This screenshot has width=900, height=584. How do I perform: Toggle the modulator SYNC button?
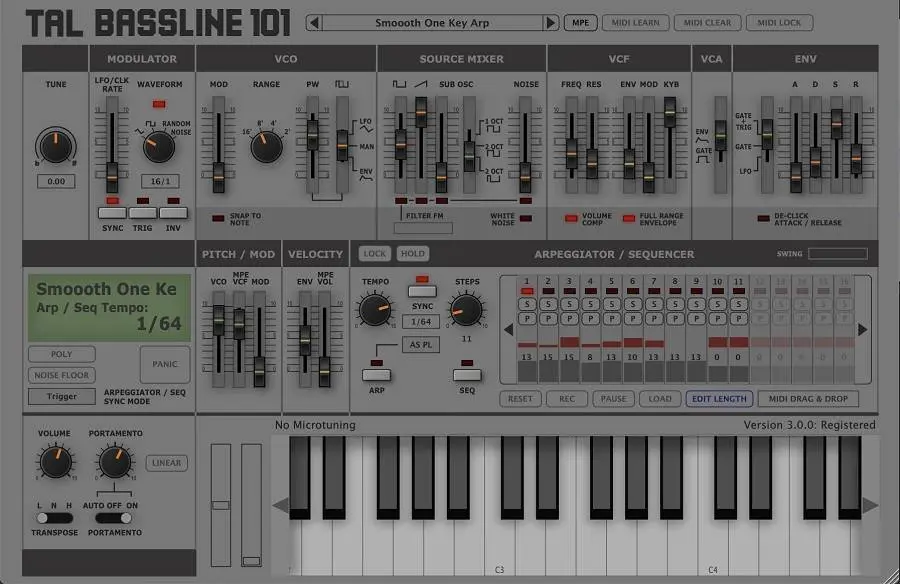pos(112,213)
